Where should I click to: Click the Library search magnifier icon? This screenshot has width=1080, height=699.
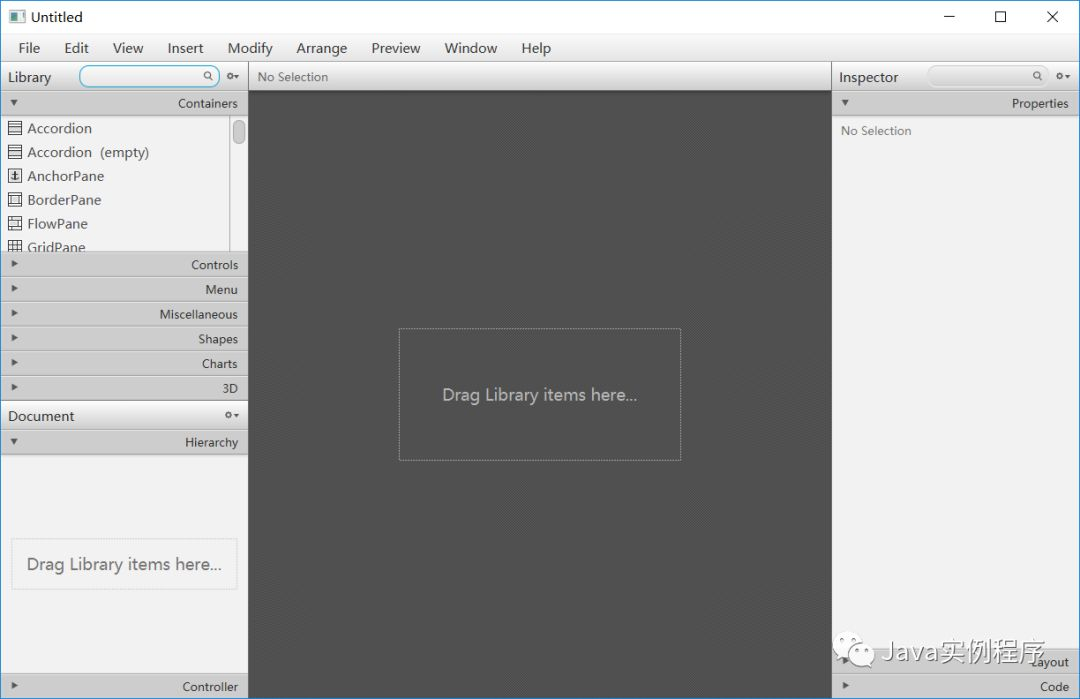click(208, 76)
